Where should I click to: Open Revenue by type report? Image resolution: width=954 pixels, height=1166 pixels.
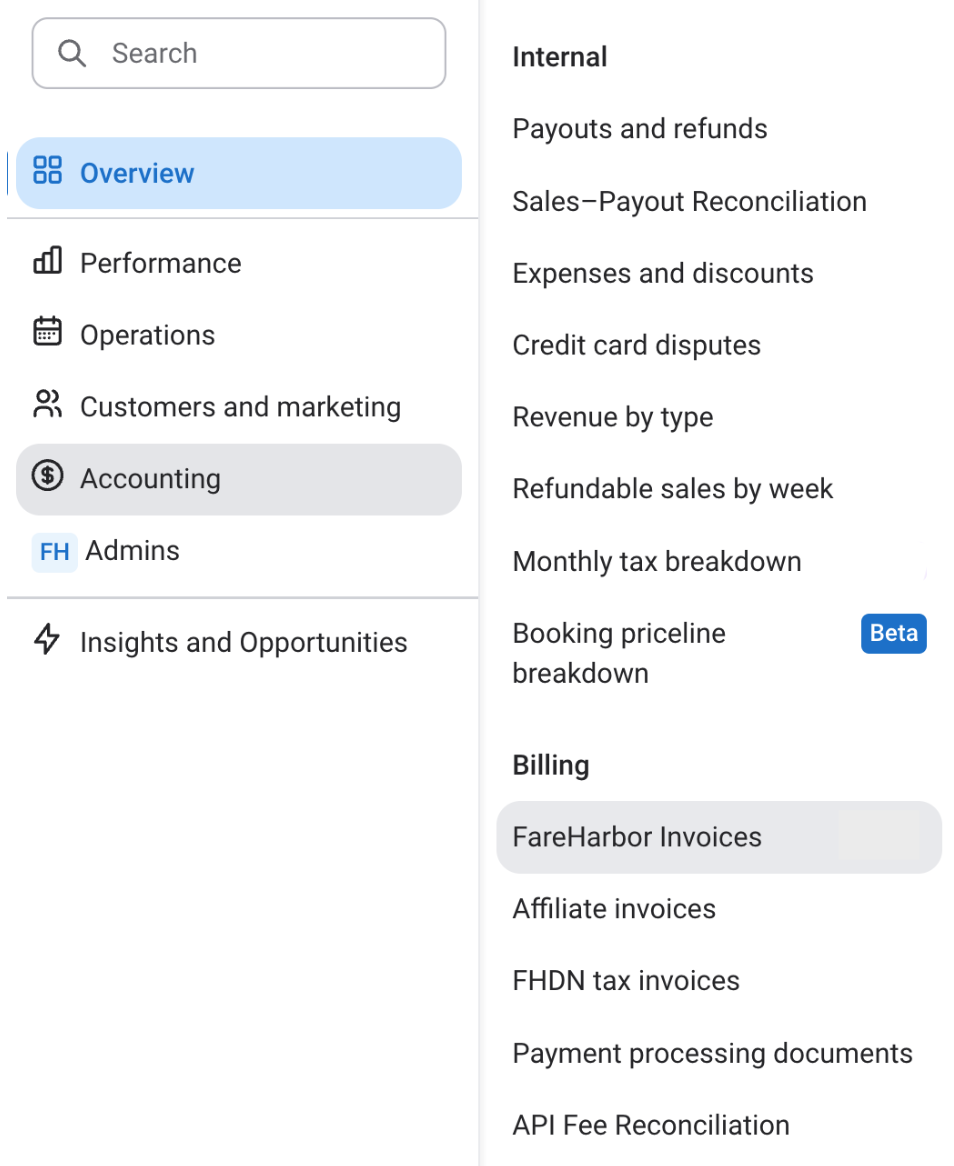point(613,417)
